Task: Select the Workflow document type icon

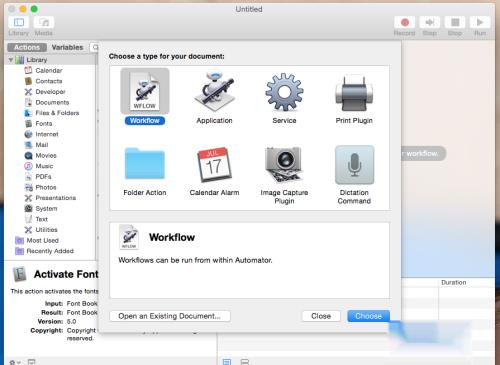Action: pos(145,91)
